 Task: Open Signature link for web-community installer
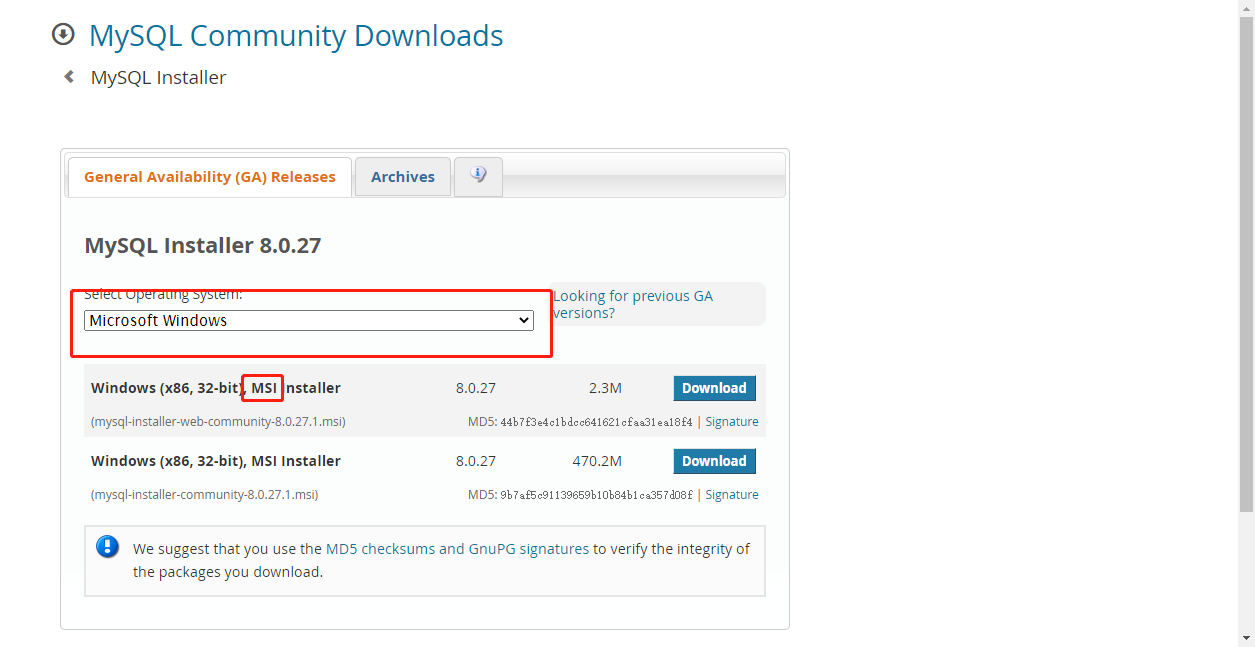pos(732,422)
